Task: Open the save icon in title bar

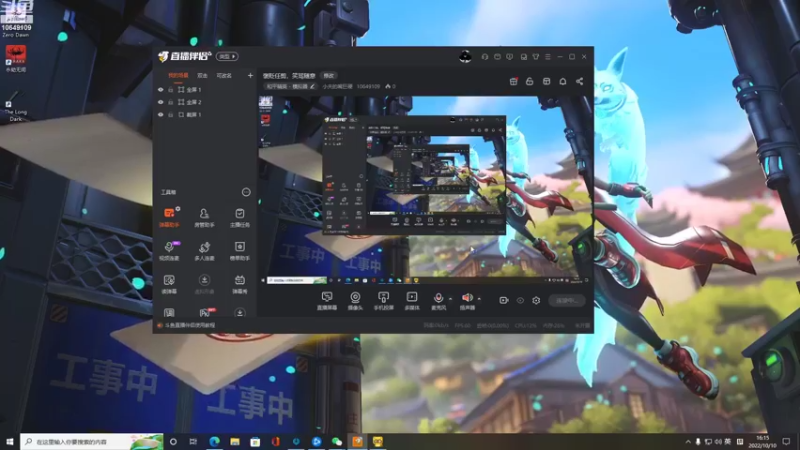Action: [523, 57]
